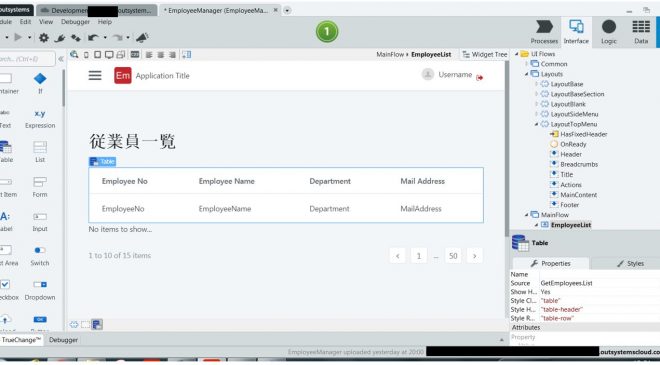This screenshot has width=660, height=365.
Task: Expand the Common UI flow folder
Action: click(x=526, y=64)
